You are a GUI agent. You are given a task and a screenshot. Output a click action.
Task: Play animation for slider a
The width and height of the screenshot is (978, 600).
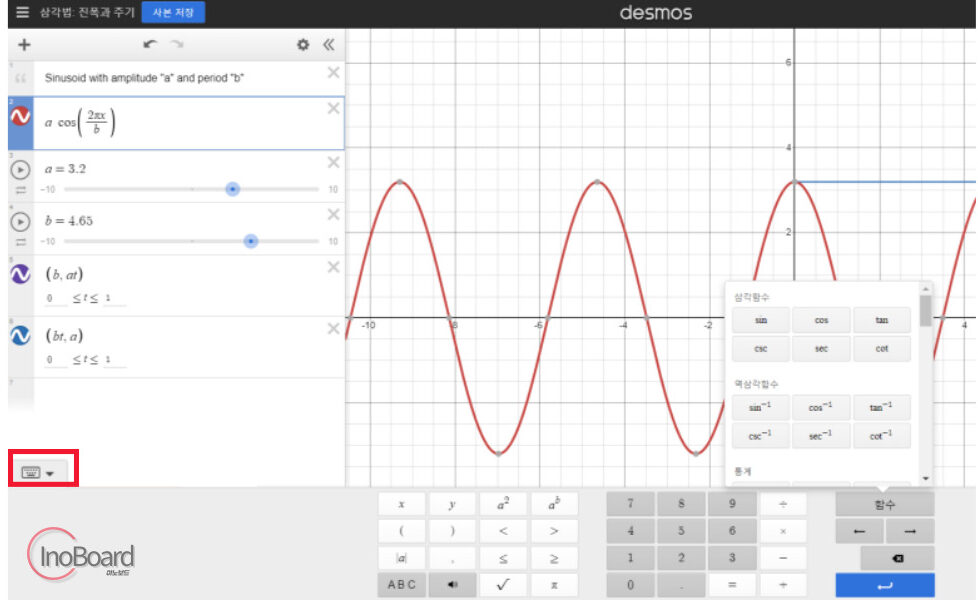(21, 170)
